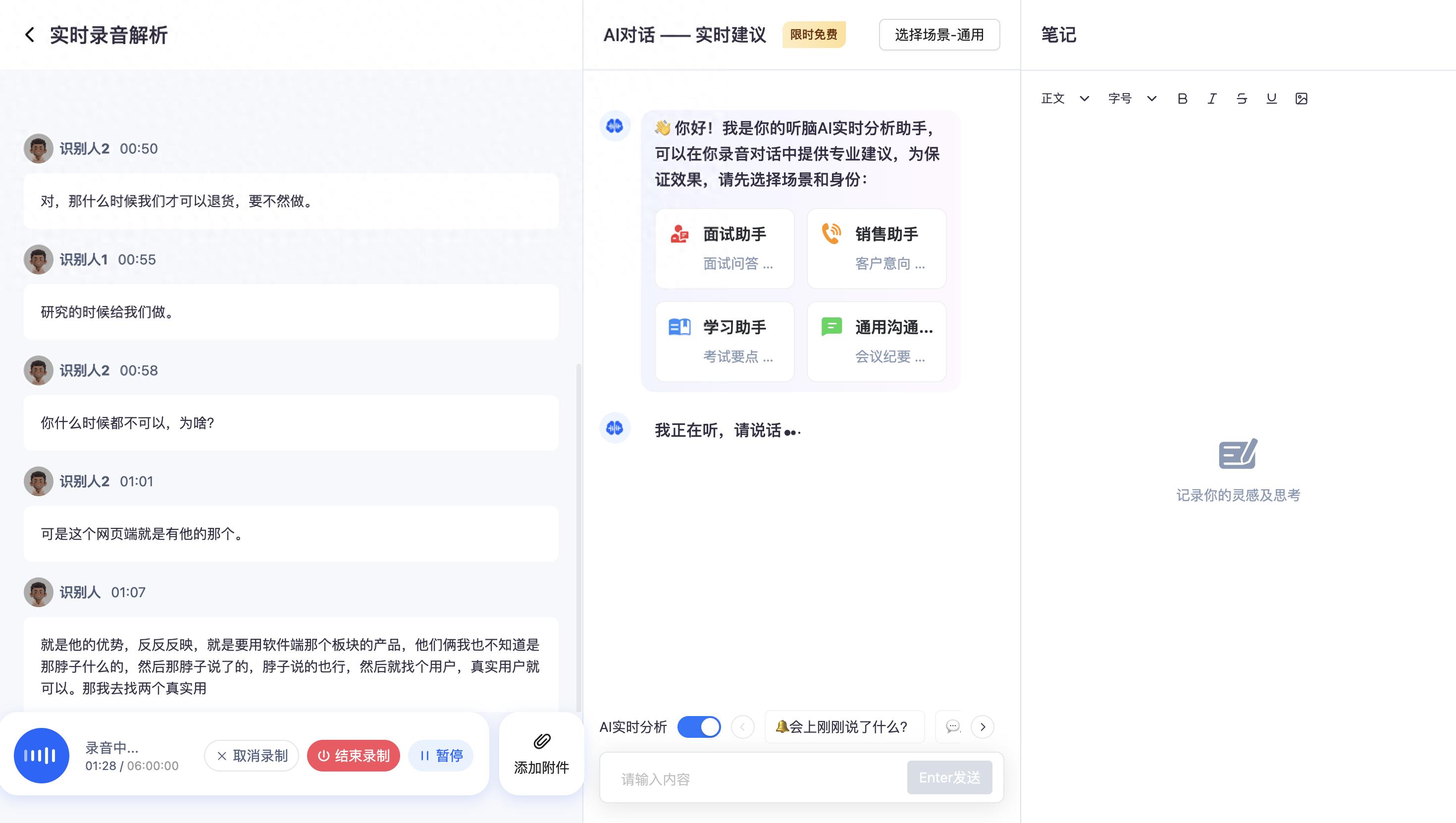The image size is (1456, 823).
Task: Open the 选择场景-通用 scene selector
Action: pyautogui.click(x=939, y=35)
